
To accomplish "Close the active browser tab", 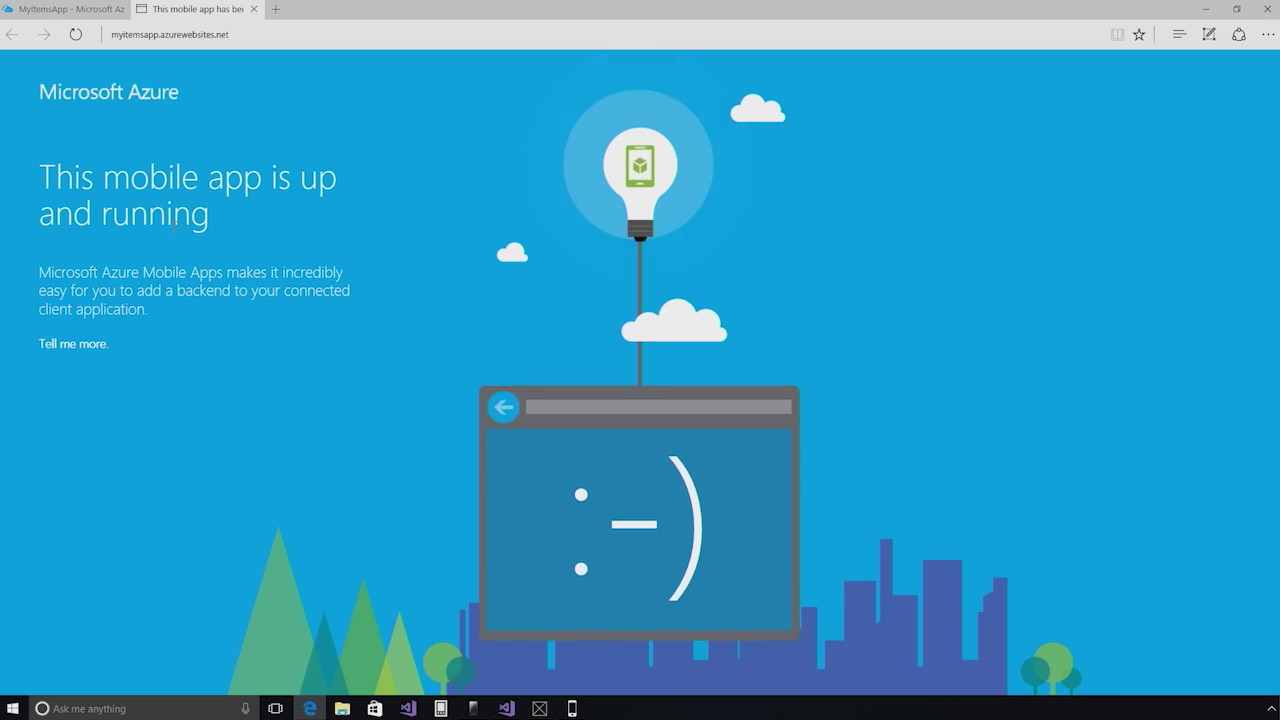I will point(254,9).
